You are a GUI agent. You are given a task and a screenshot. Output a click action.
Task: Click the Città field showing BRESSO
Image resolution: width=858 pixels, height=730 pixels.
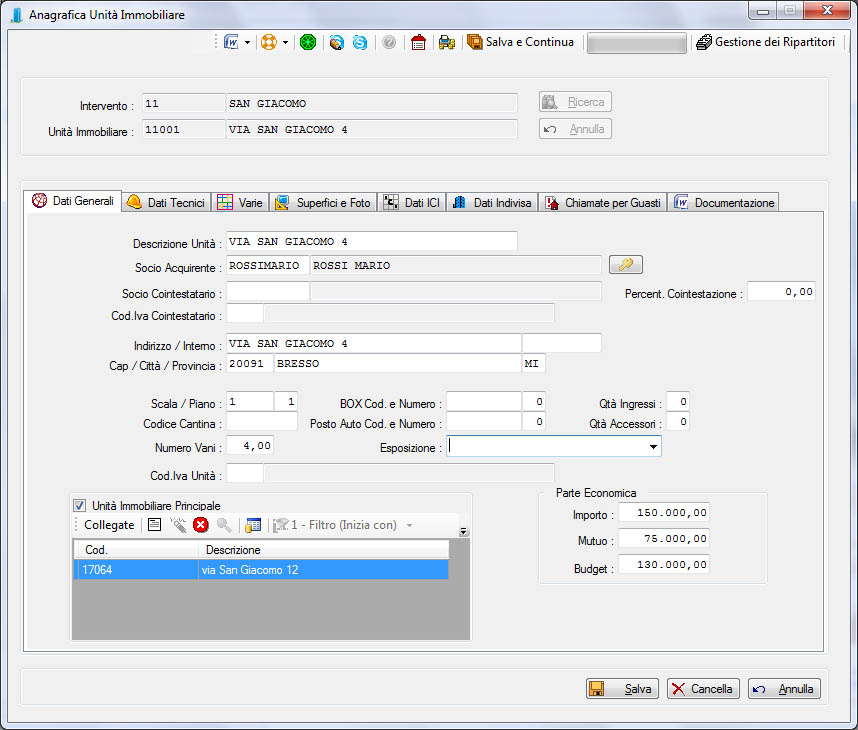coord(397,364)
